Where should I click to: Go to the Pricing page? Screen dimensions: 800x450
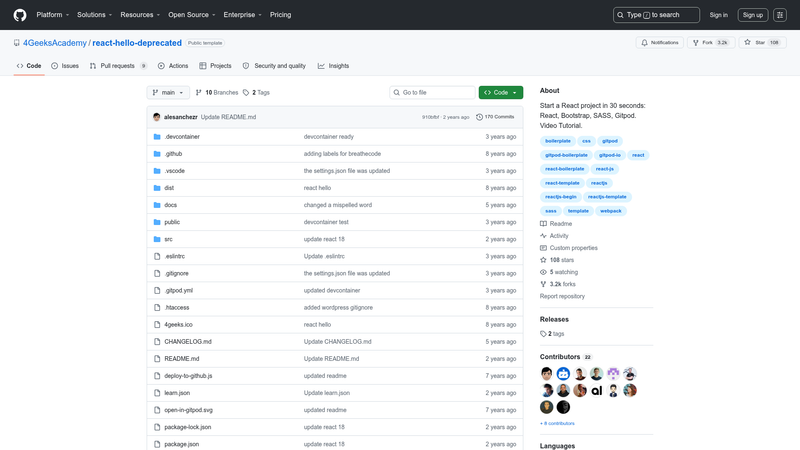click(x=281, y=15)
